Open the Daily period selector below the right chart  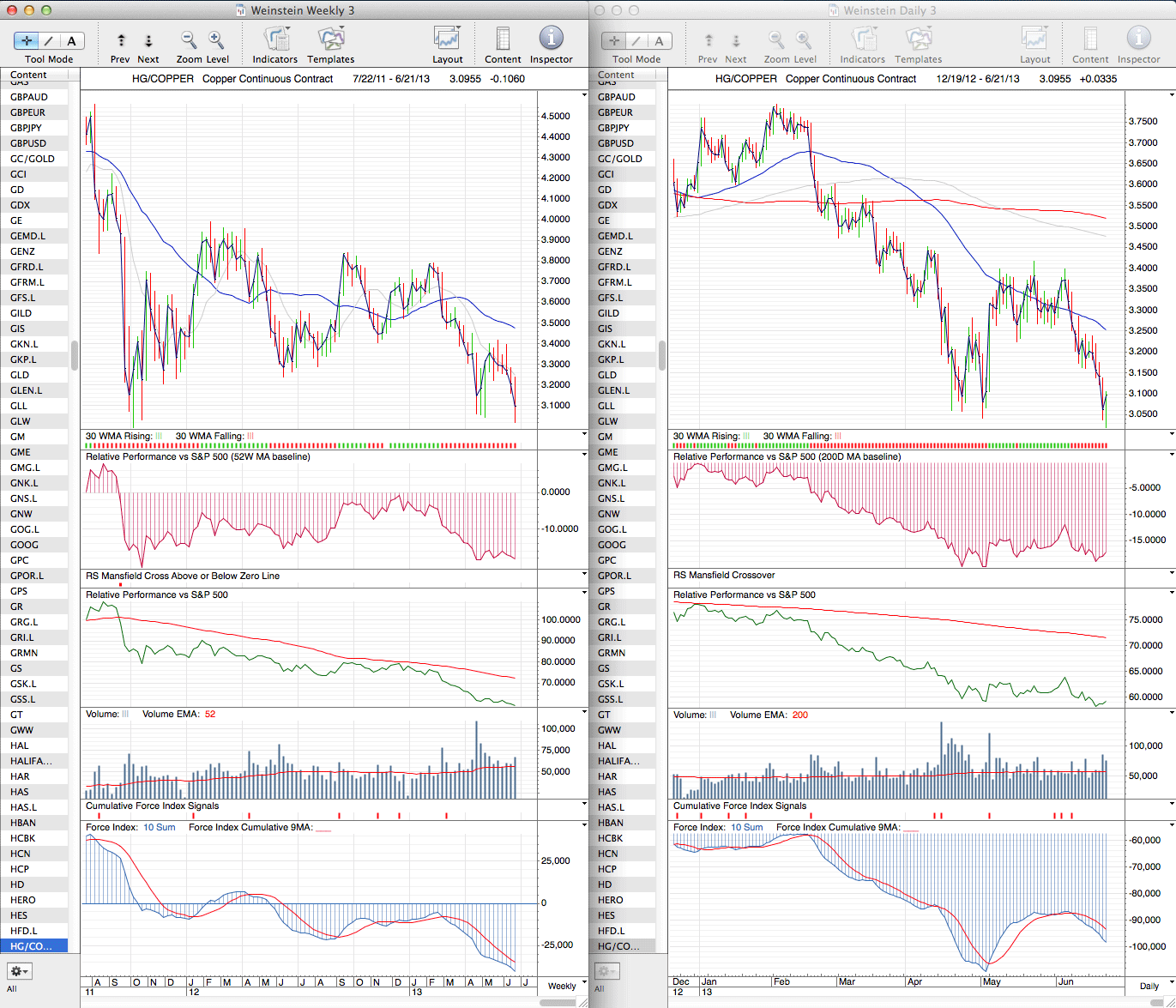(x=1154, y=986)
